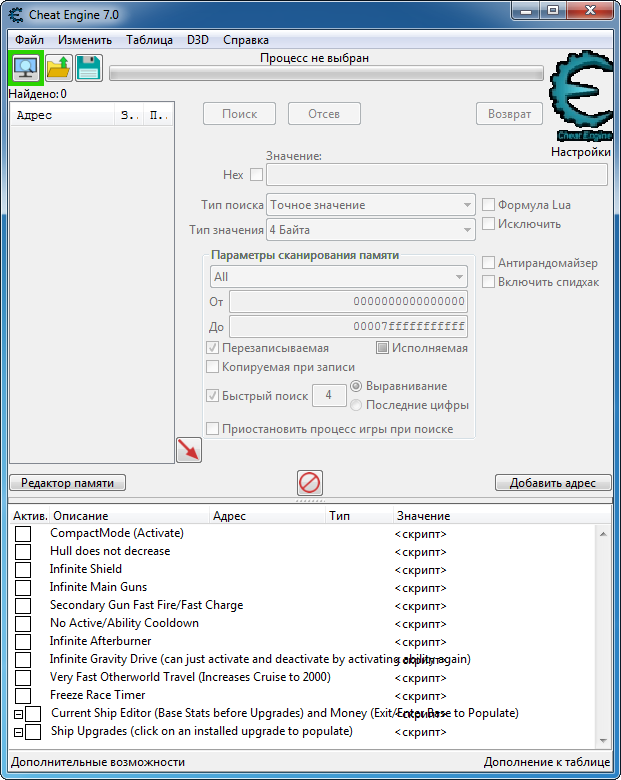This screenshot has width=621, height=780.
Task: Activate Ship Upgrades script checkbox
Action: [x=33, y=732]
